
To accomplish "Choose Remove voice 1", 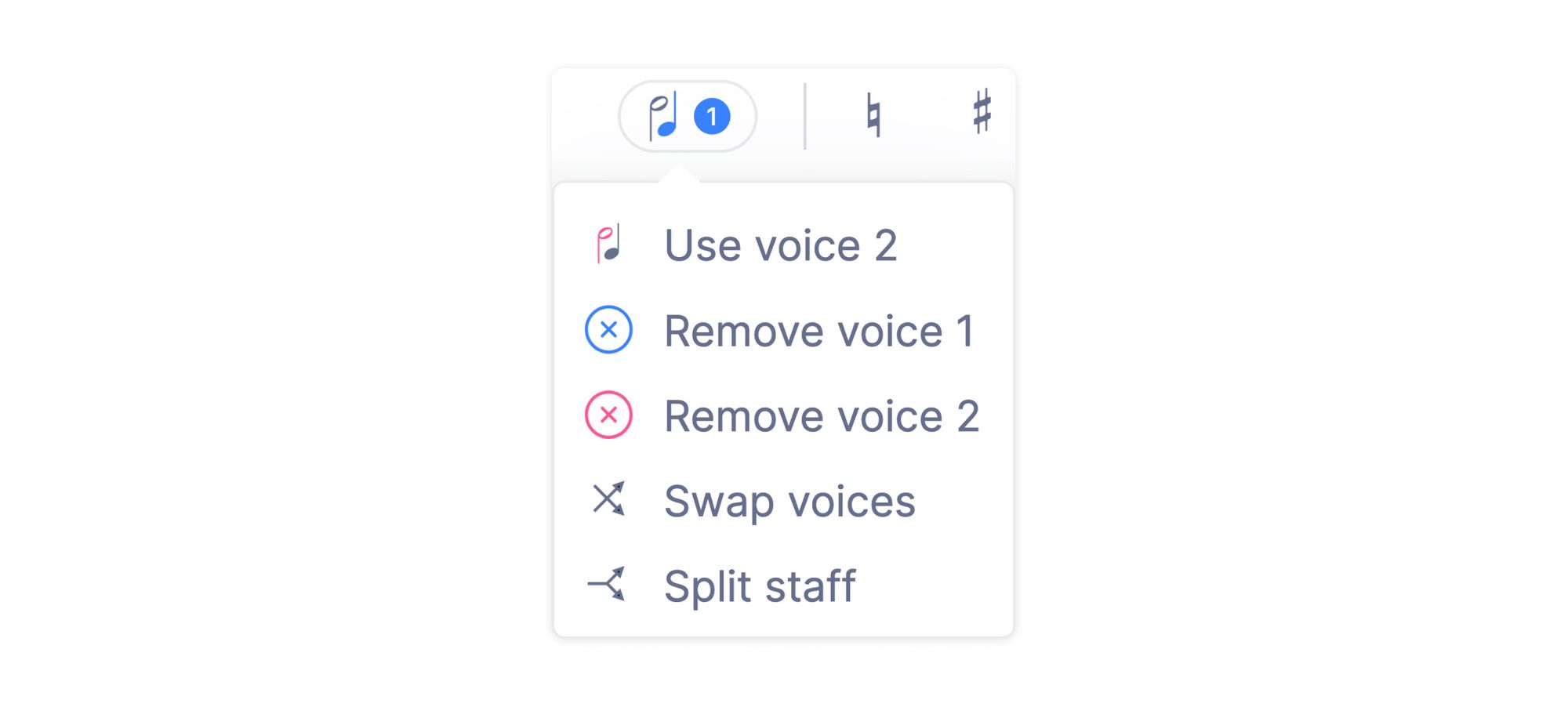I will 783,330.
